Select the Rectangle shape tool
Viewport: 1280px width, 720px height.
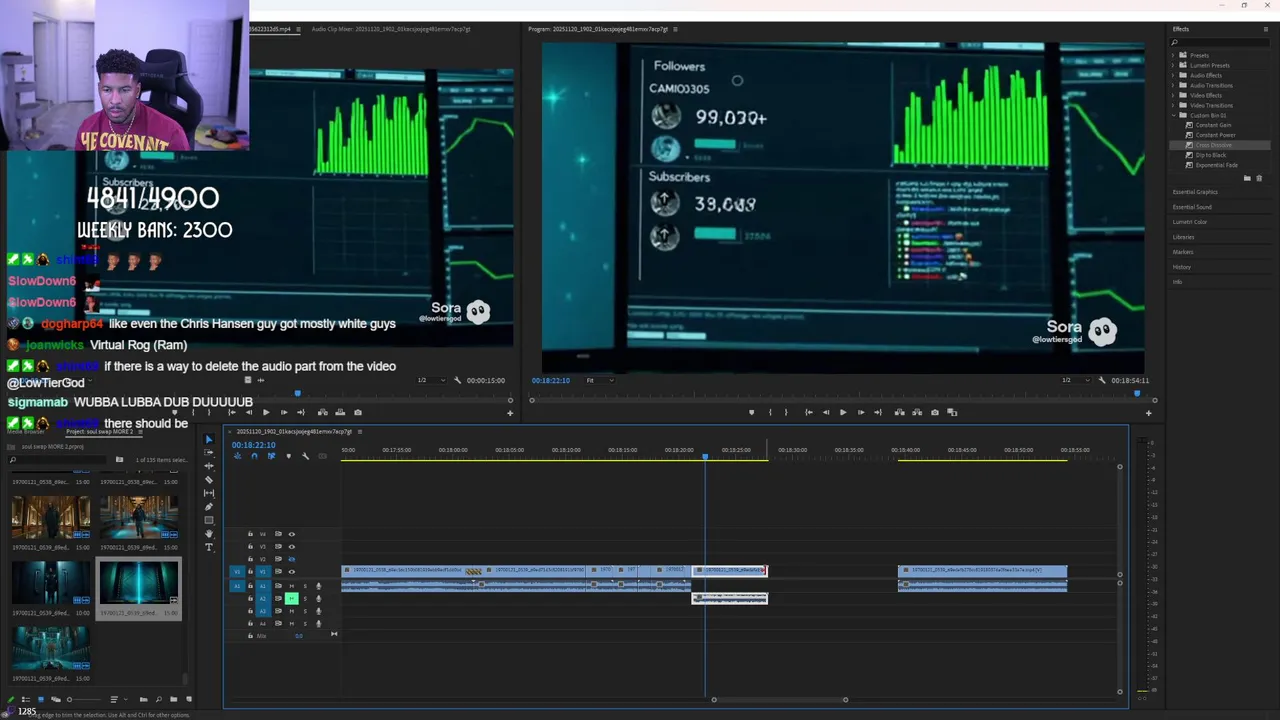(209, 520)
